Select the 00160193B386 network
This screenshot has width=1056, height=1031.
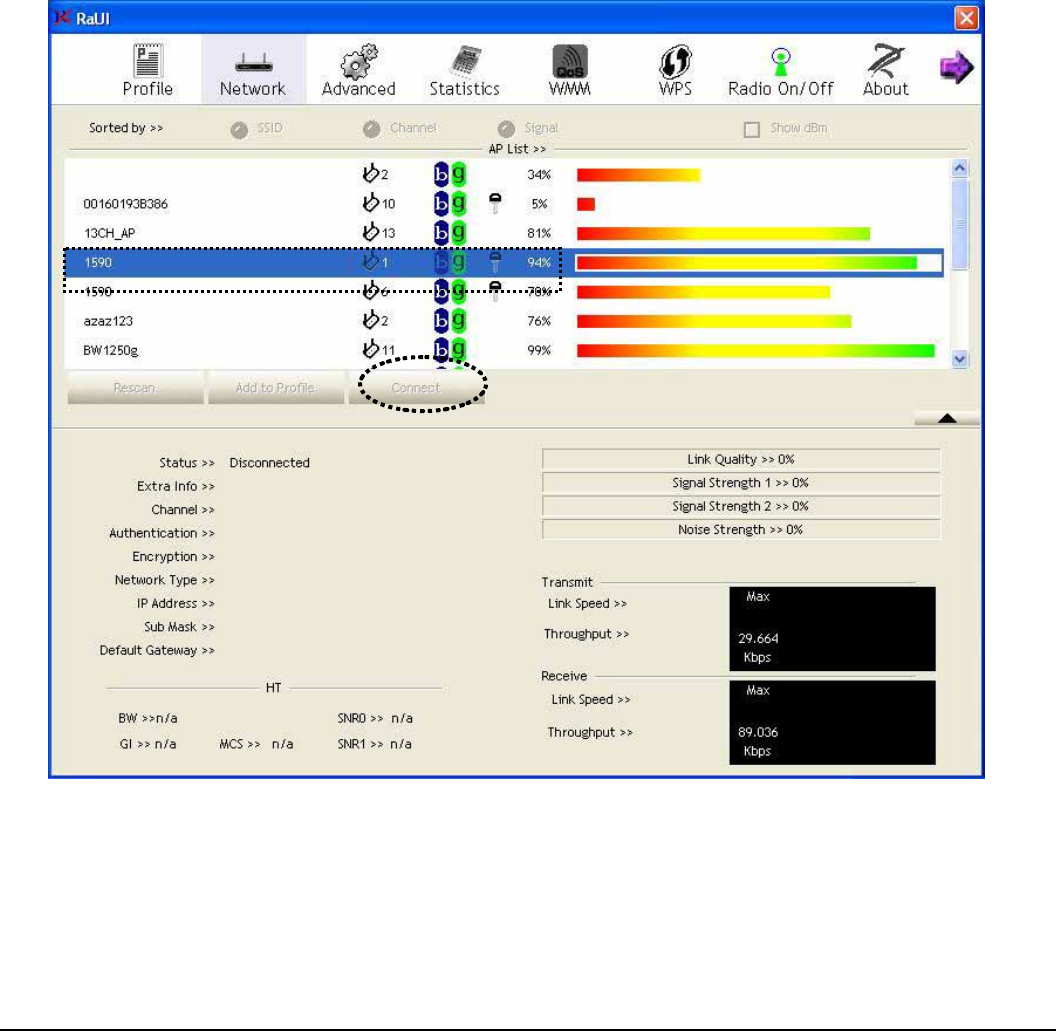coord(125,203)
